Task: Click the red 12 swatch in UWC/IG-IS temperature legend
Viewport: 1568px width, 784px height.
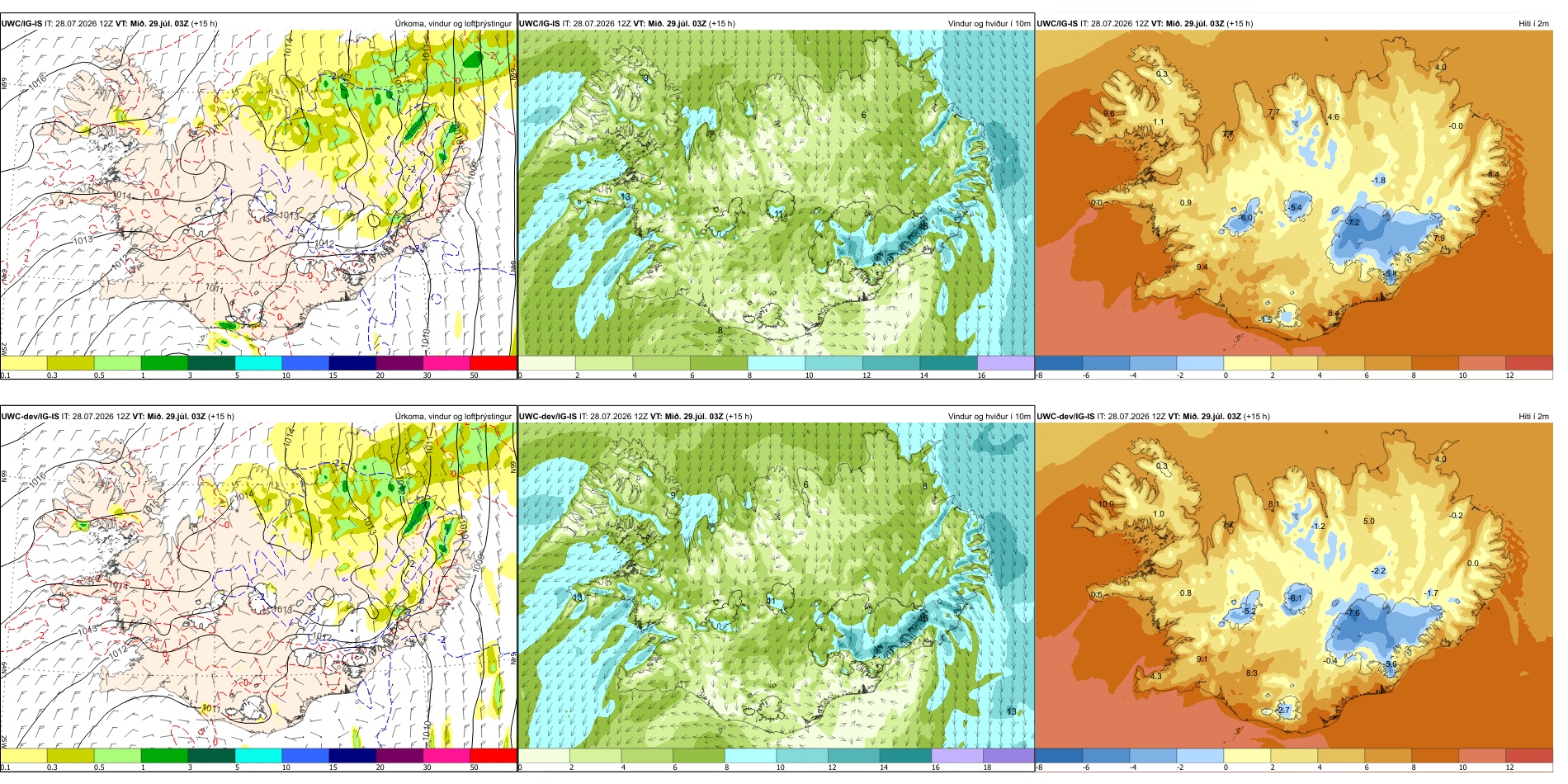Action: [x=1529, y=363]
